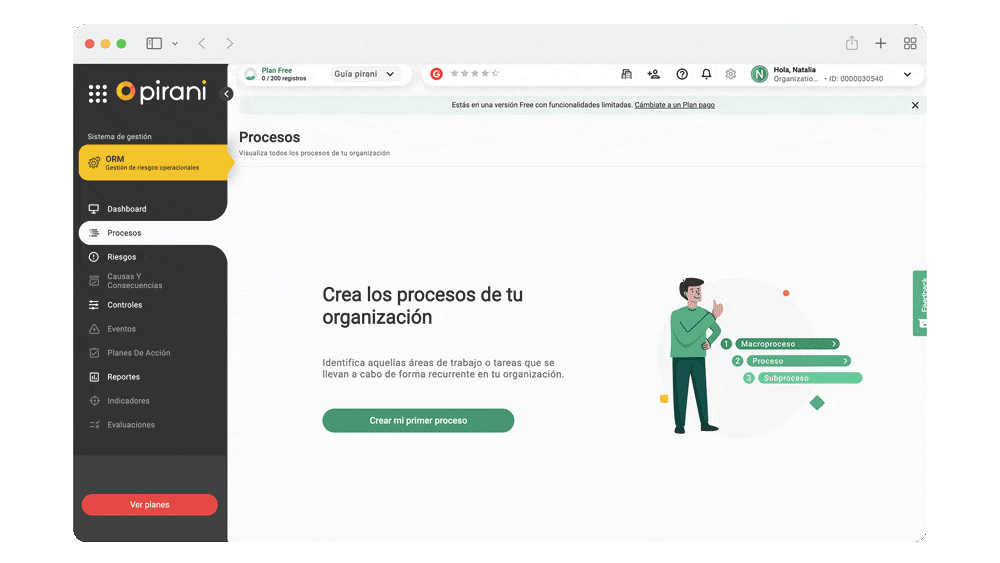Open the settings gear icon

[x=731, y=74]
